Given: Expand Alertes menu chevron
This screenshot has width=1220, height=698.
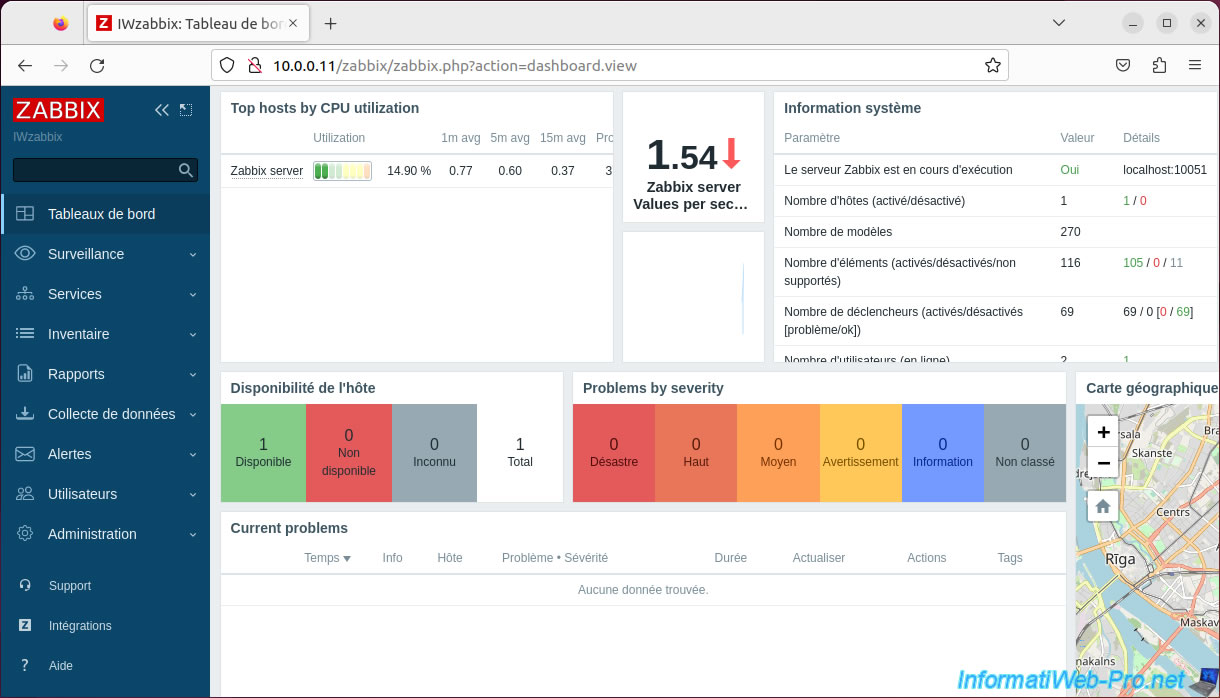Looking at the screenshot, I should [193, 455].
